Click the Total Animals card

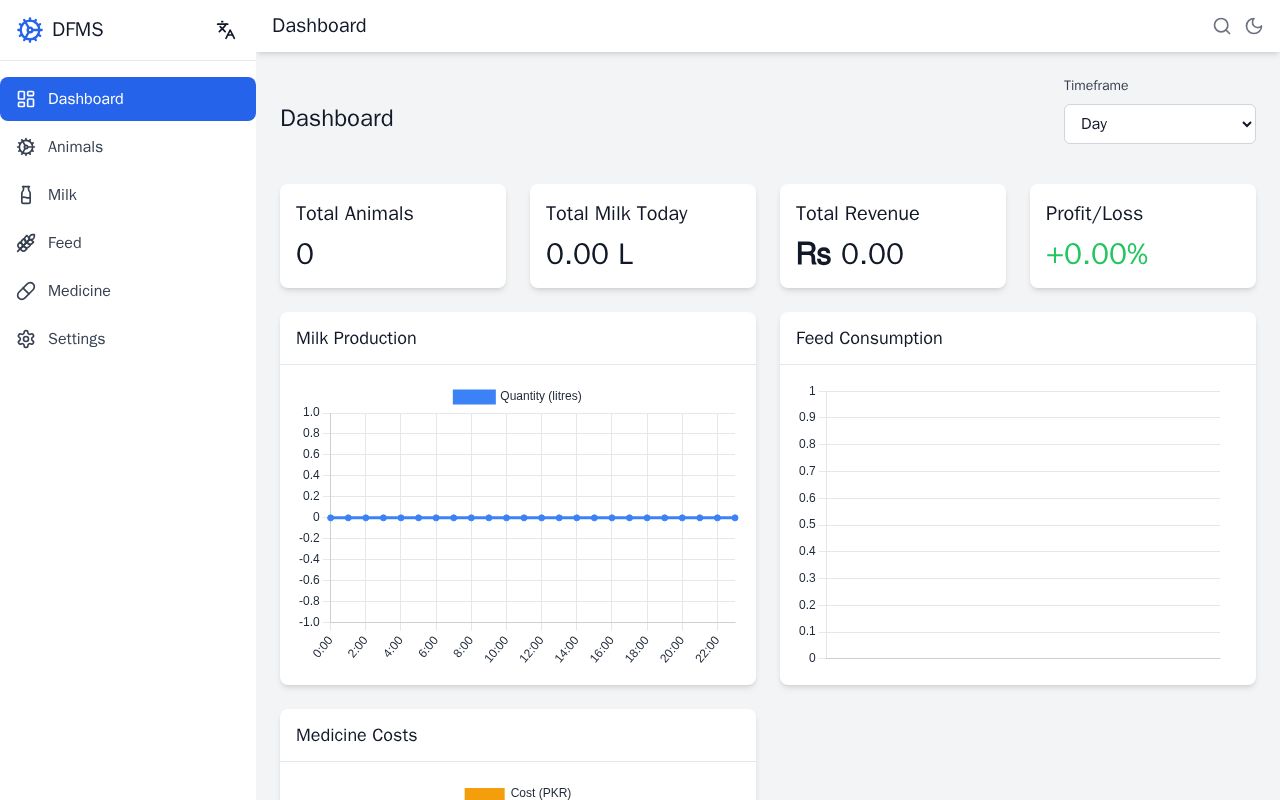coord(393,236)
